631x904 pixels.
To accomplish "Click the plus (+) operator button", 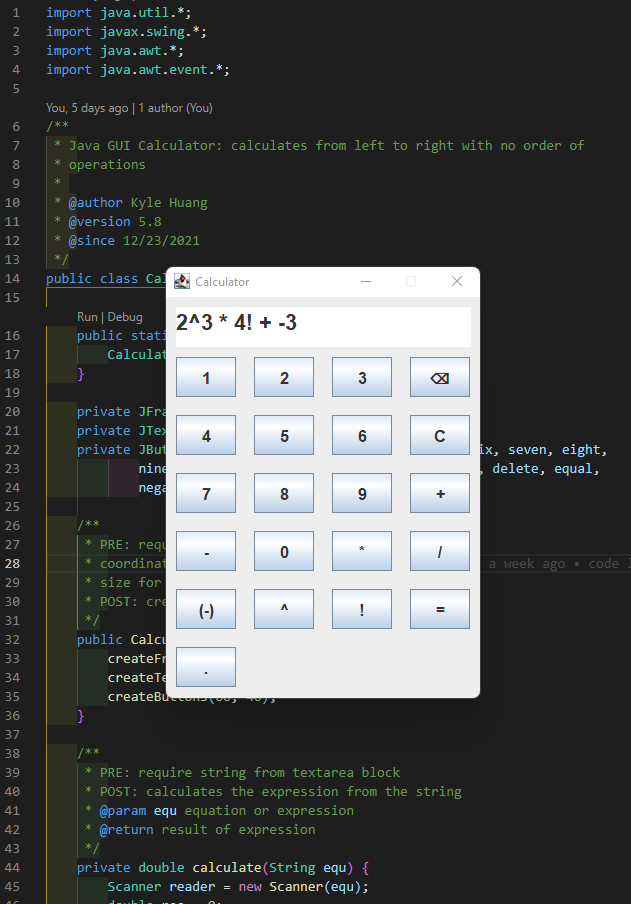I will click(x=440, y=493).
